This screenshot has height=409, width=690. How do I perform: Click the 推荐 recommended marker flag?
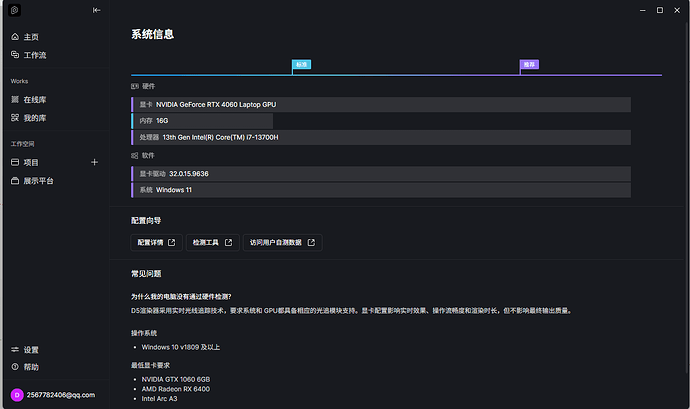click(529, 65)
